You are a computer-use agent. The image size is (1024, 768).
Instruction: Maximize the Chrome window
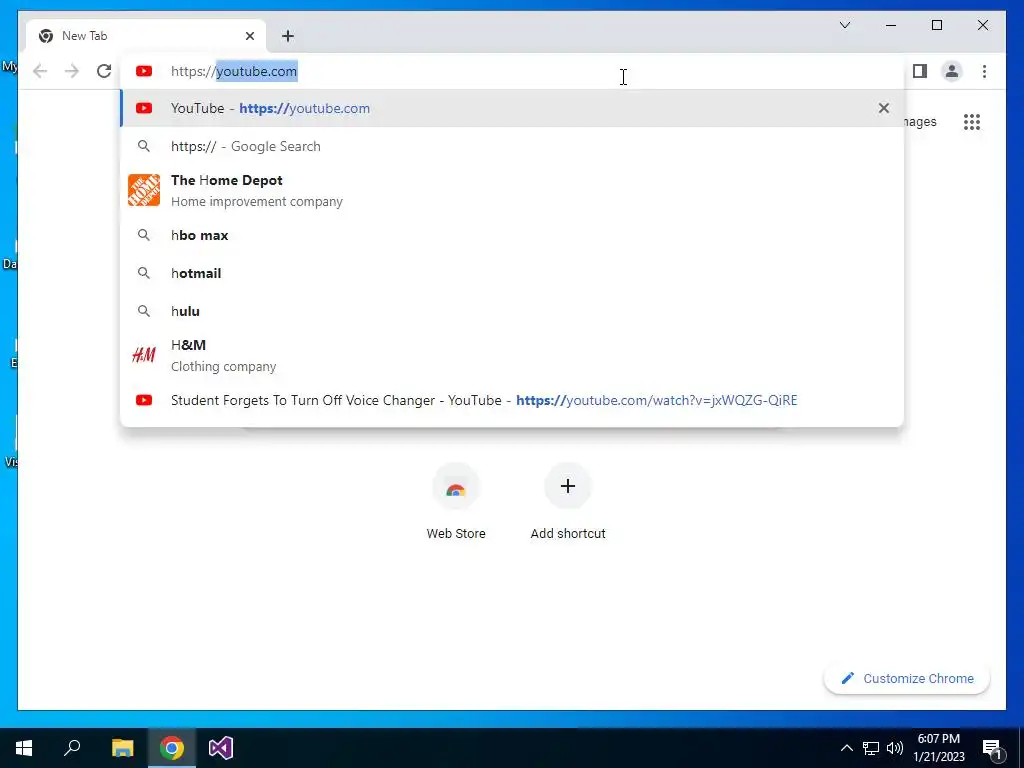point(936,25)
